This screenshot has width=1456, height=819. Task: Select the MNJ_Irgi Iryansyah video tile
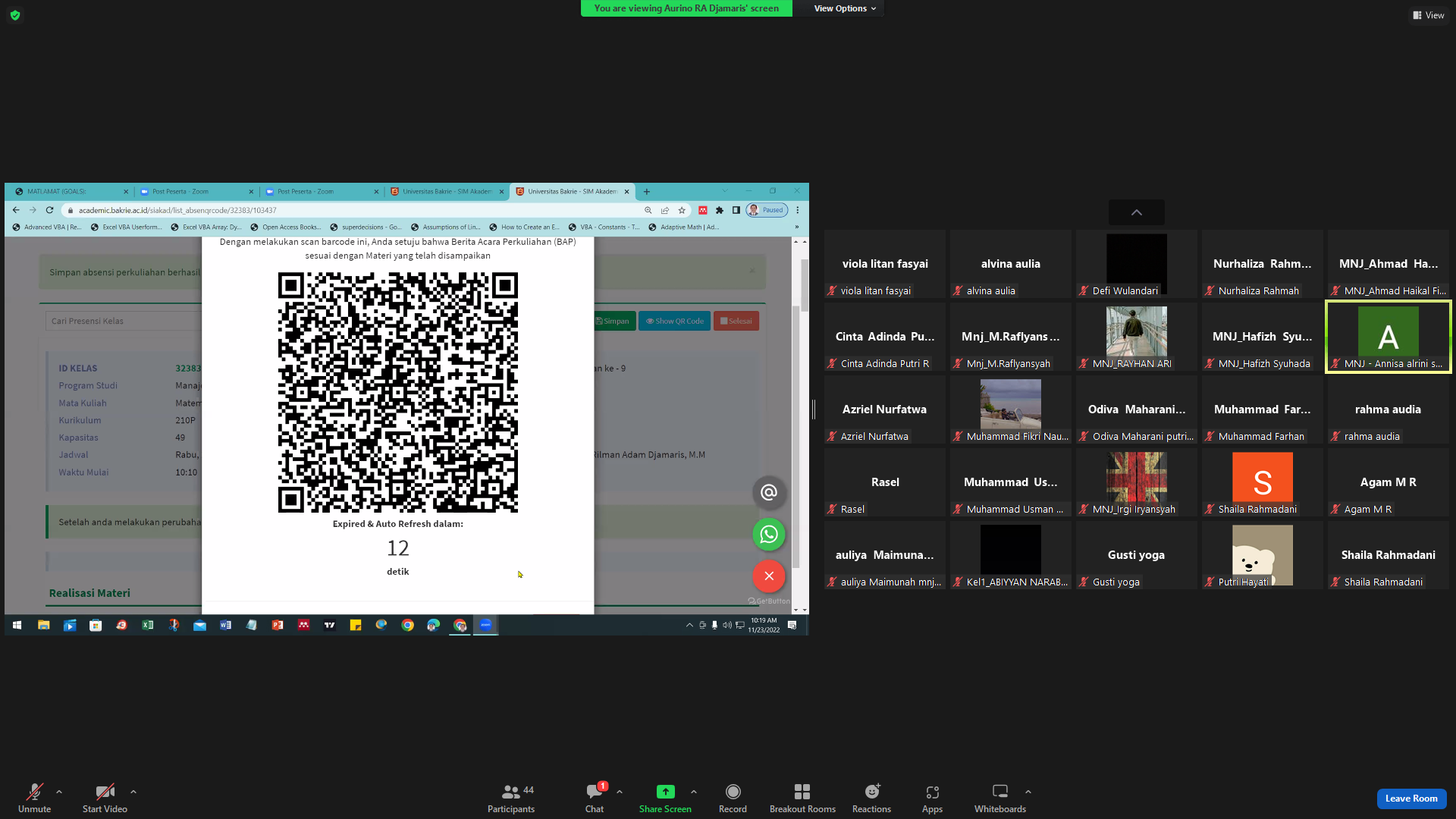click(x=1136, y=482)
